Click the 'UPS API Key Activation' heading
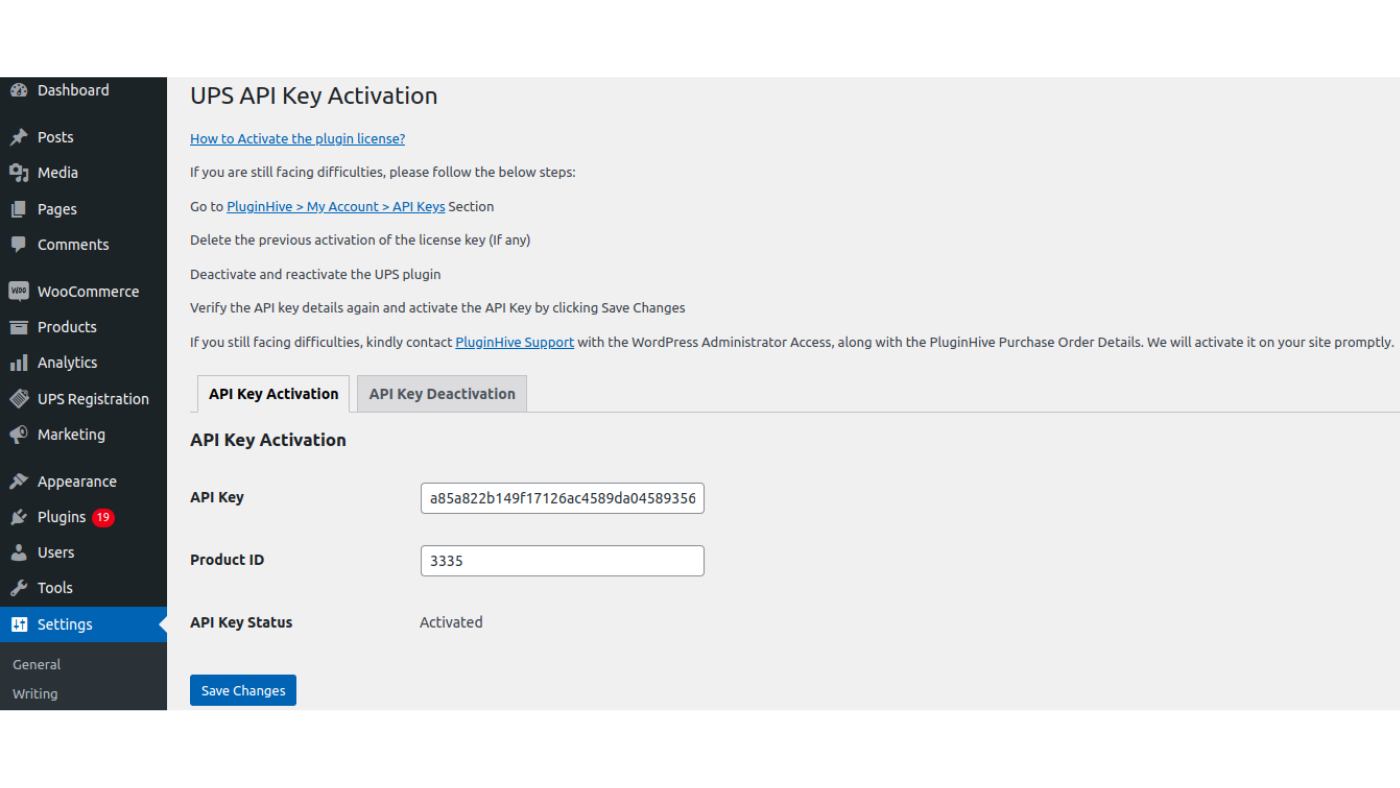This screenshot has width=1400, height=788. pos(314,96)
